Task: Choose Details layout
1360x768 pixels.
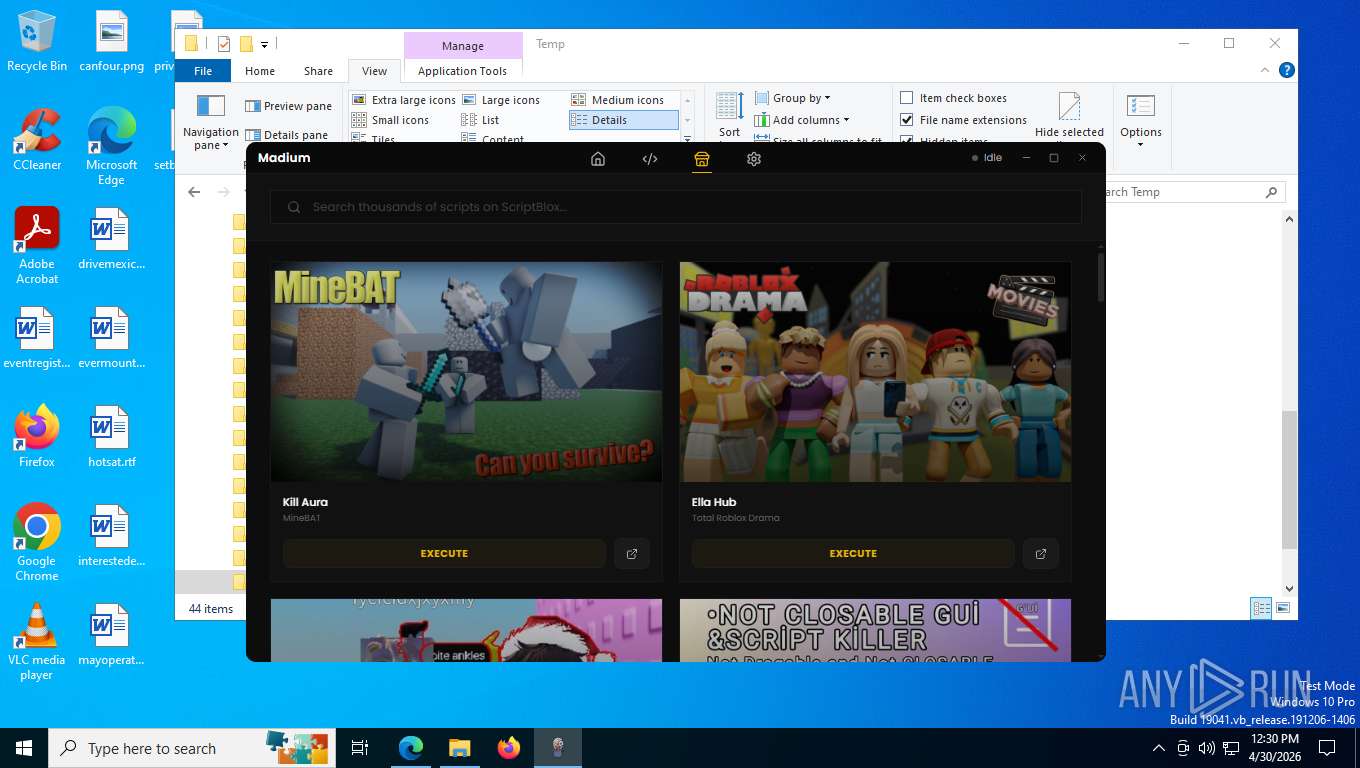Action: (623, 120)
